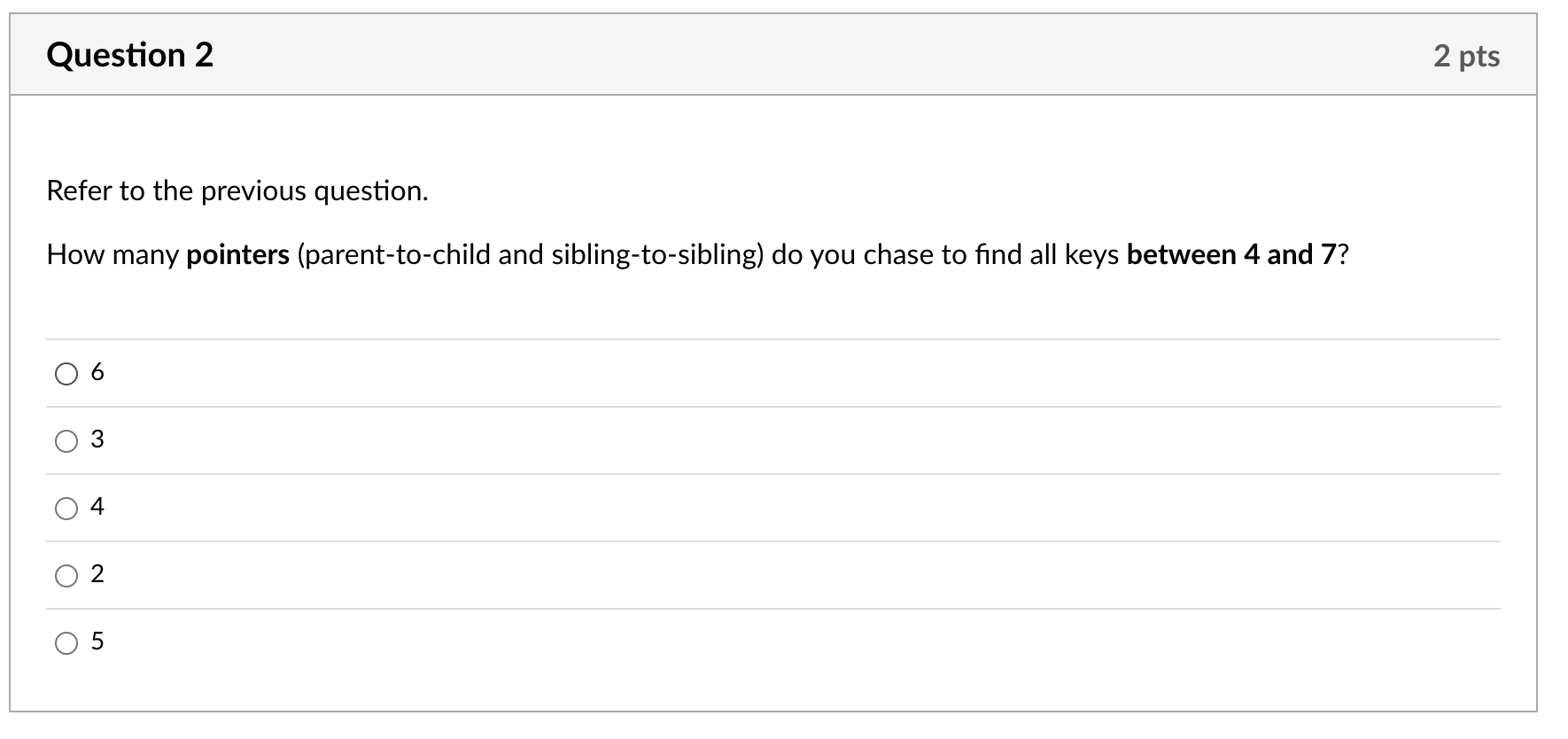Click the answer label text 4
This screenshot has height=739, width=1568.
[97, 507]
